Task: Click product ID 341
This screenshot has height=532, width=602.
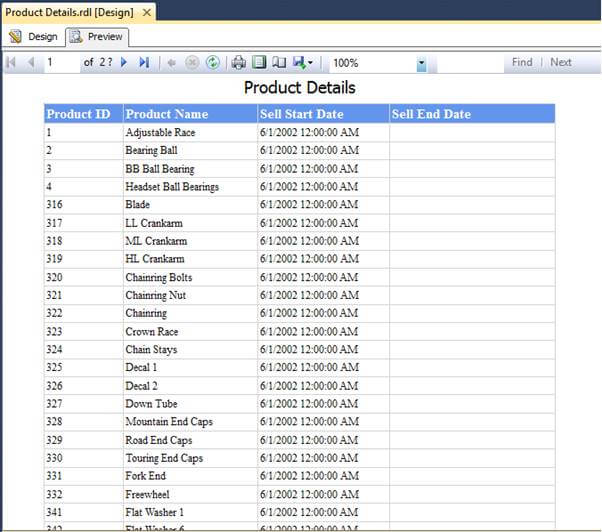Action: pos(54,512)
